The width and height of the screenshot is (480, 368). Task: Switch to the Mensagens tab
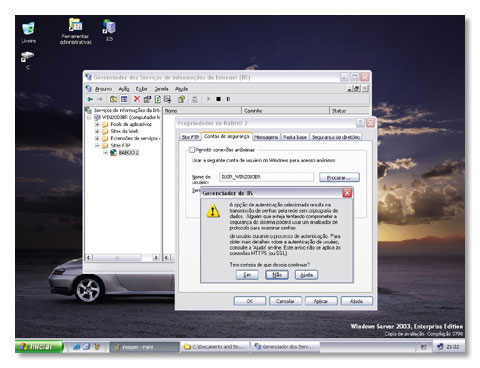pos(266,137)
